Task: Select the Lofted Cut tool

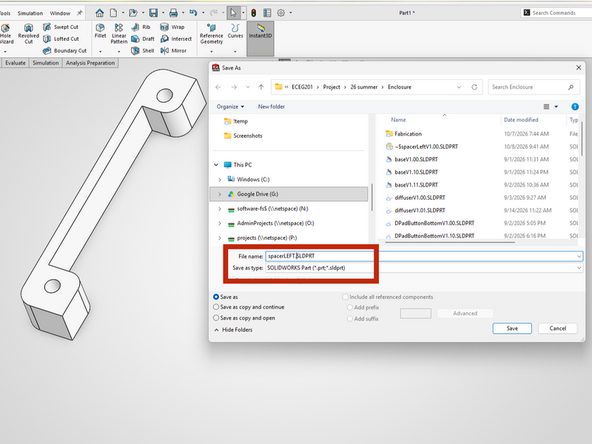Action: click(x=61, y=39)
